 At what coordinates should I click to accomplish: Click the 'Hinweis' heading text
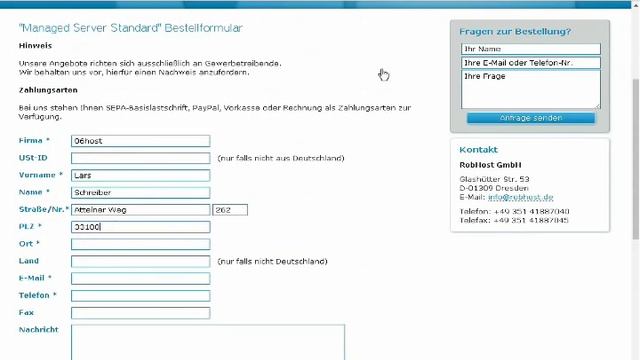pos(35,46)
